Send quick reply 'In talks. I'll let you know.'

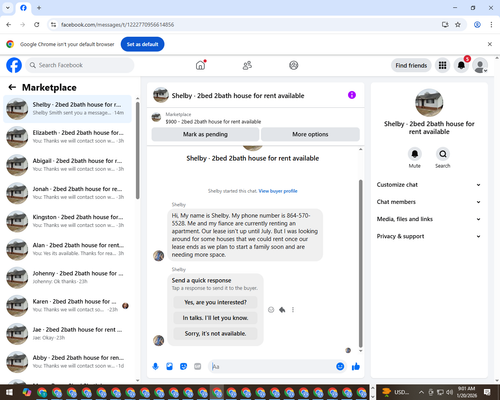tap(215, 318)
